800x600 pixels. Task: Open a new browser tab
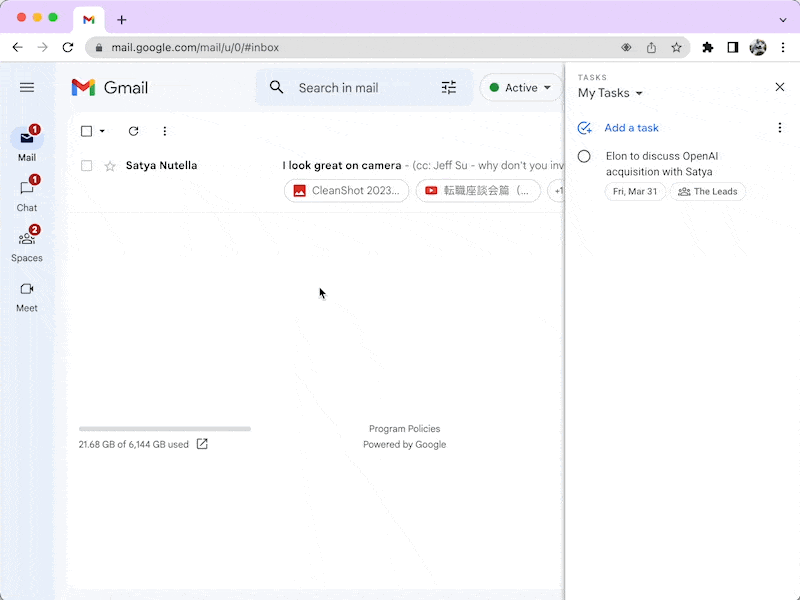point(121,20)
